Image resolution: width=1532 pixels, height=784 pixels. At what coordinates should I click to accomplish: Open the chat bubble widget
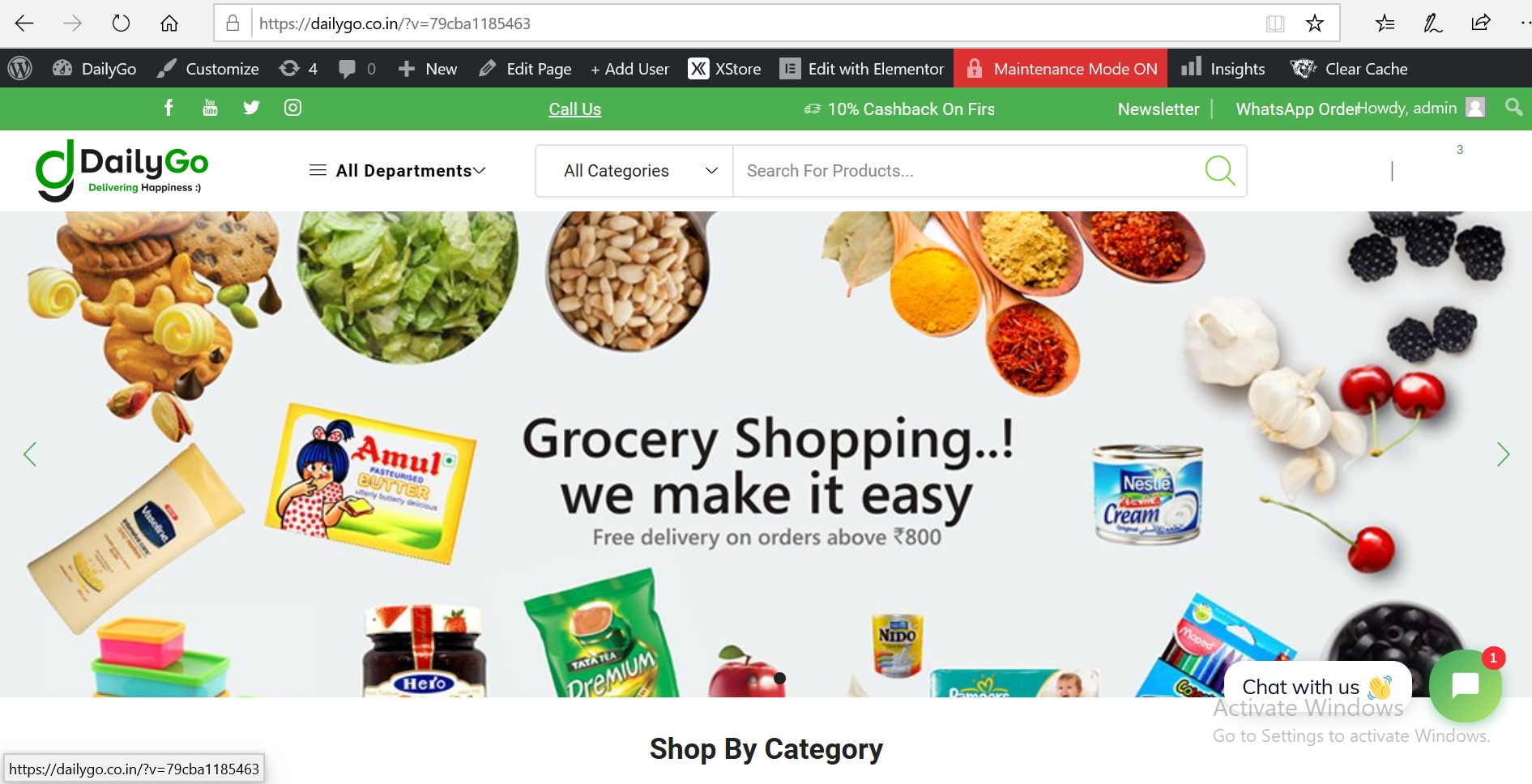point(1466,686)
